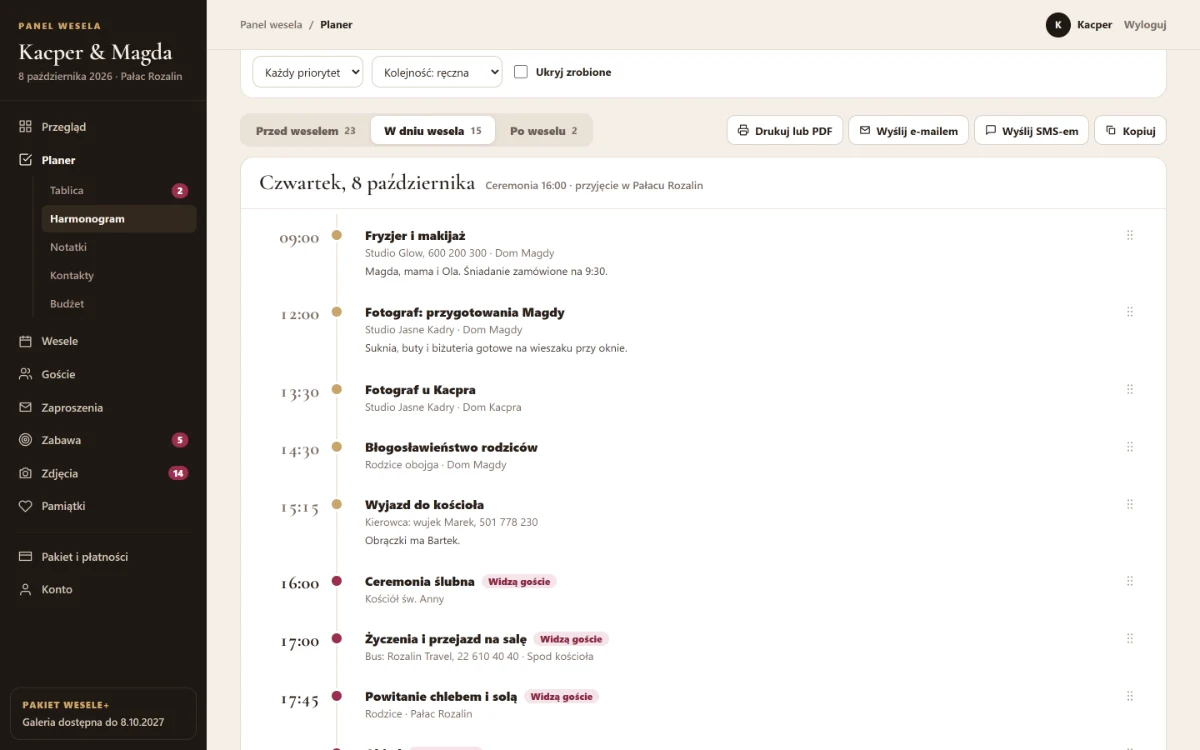Click drag handle for Życzenia i przejazd na salę

(x=1130, y=638)
